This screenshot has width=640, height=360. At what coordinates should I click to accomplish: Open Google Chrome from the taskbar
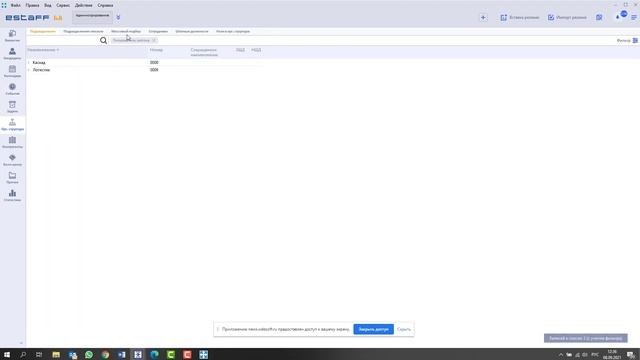pyautogui.click(x=105, y=354)
